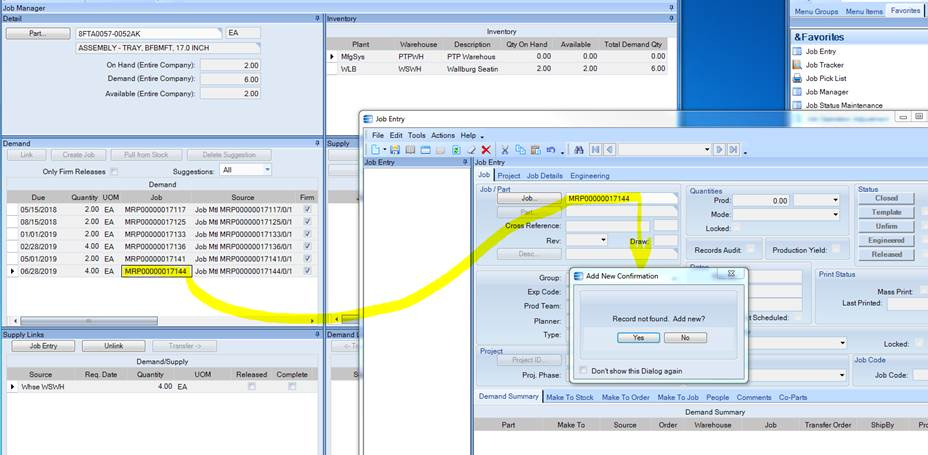
Task: Open the File menu in Job Entry
Action: coord(378,135)
